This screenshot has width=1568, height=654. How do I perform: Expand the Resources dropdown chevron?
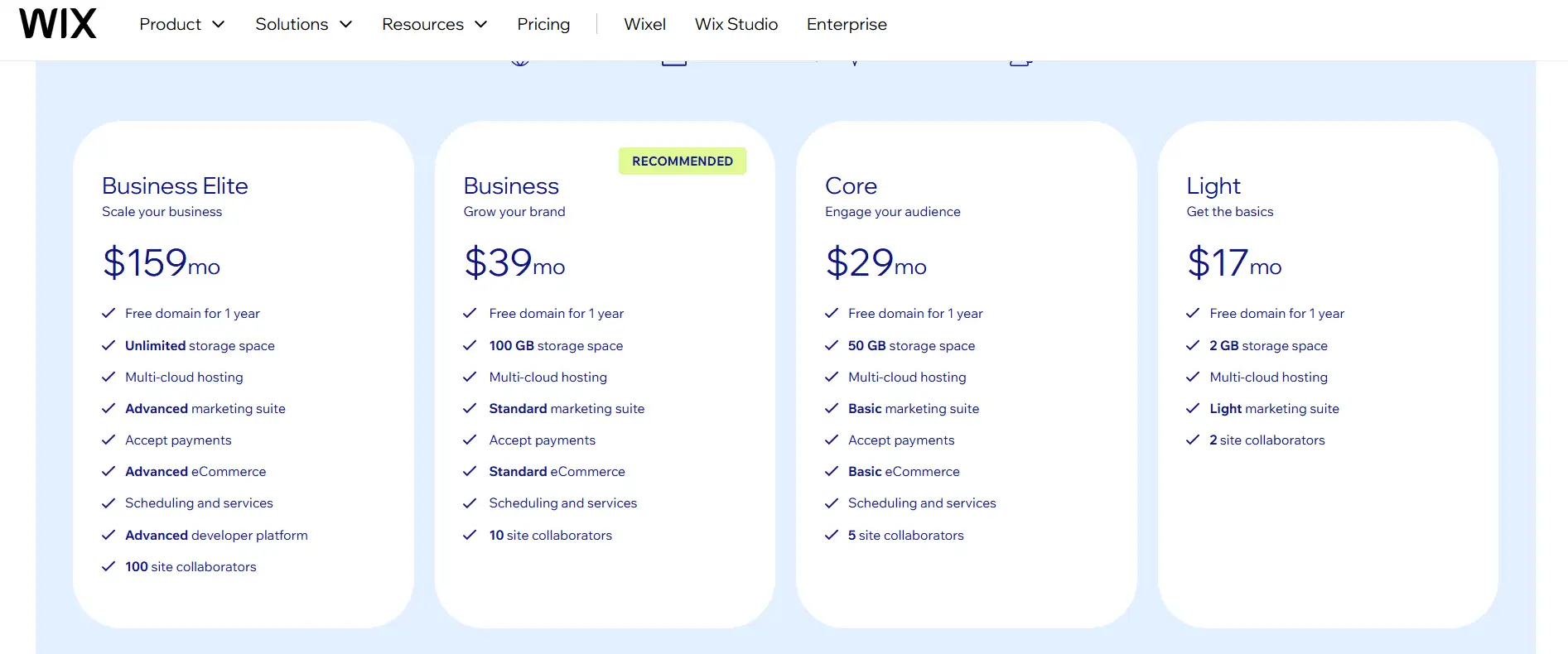[x=481, y=25]
